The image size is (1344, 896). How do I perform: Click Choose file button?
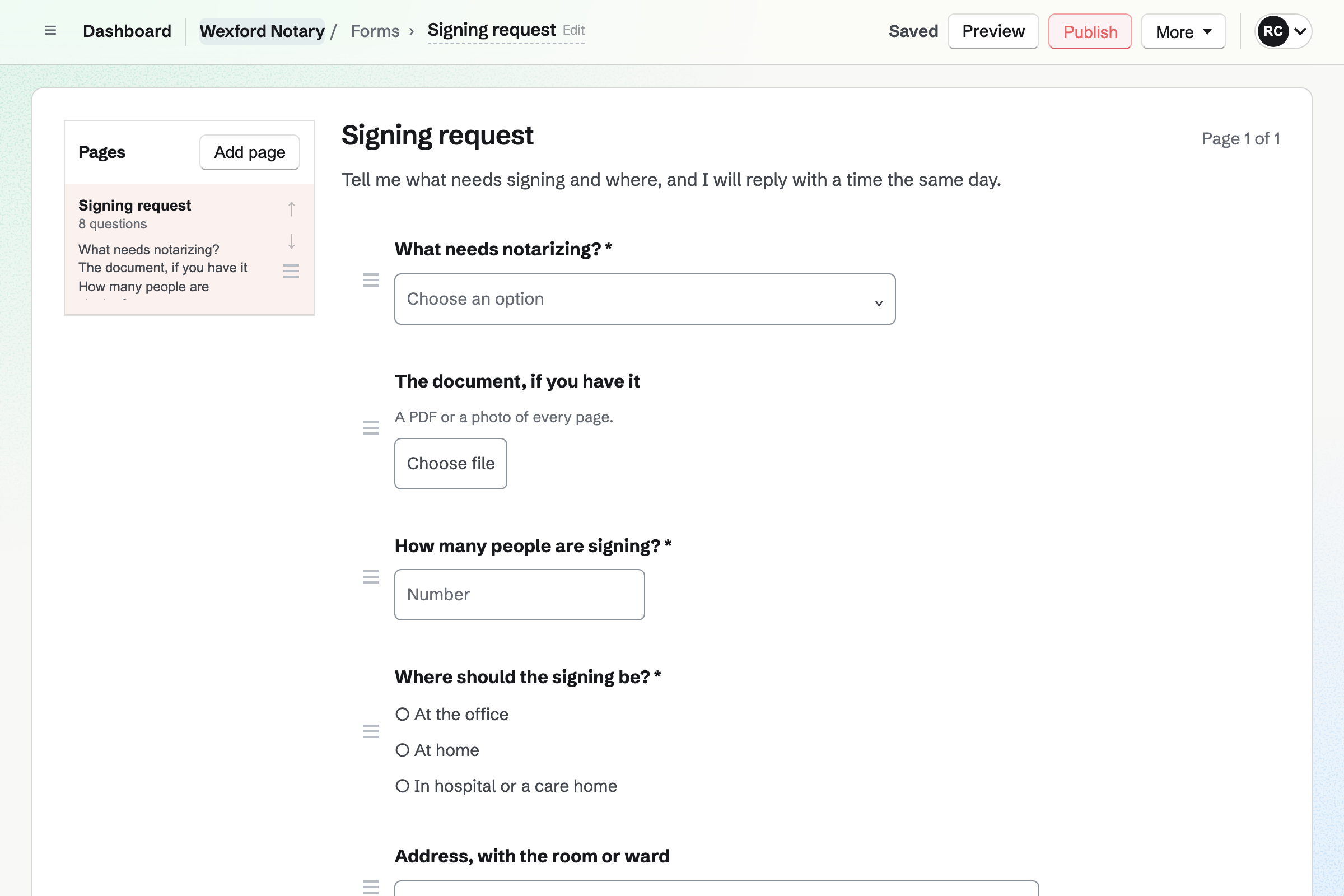[451, 464]
